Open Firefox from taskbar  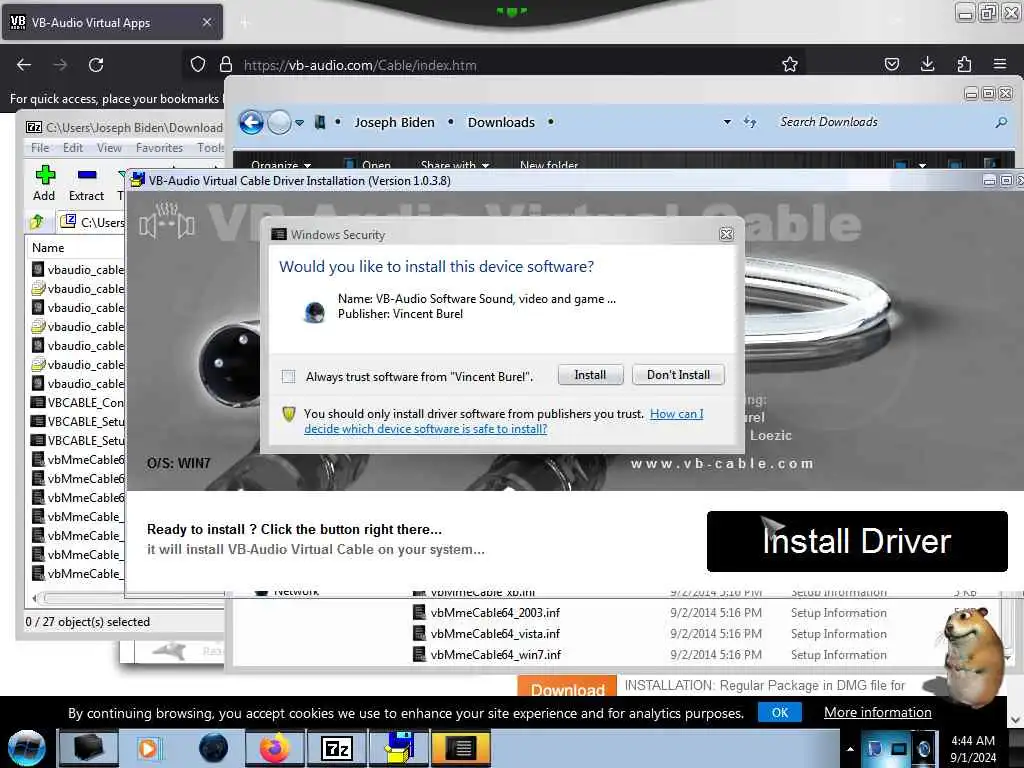click(274, 748)
